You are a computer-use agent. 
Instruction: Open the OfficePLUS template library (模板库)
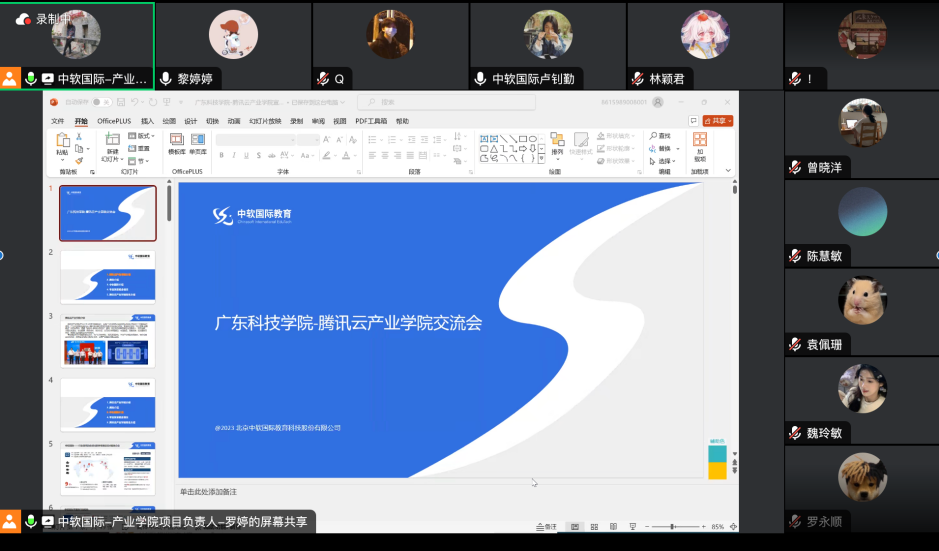click(x=177, y=144)
